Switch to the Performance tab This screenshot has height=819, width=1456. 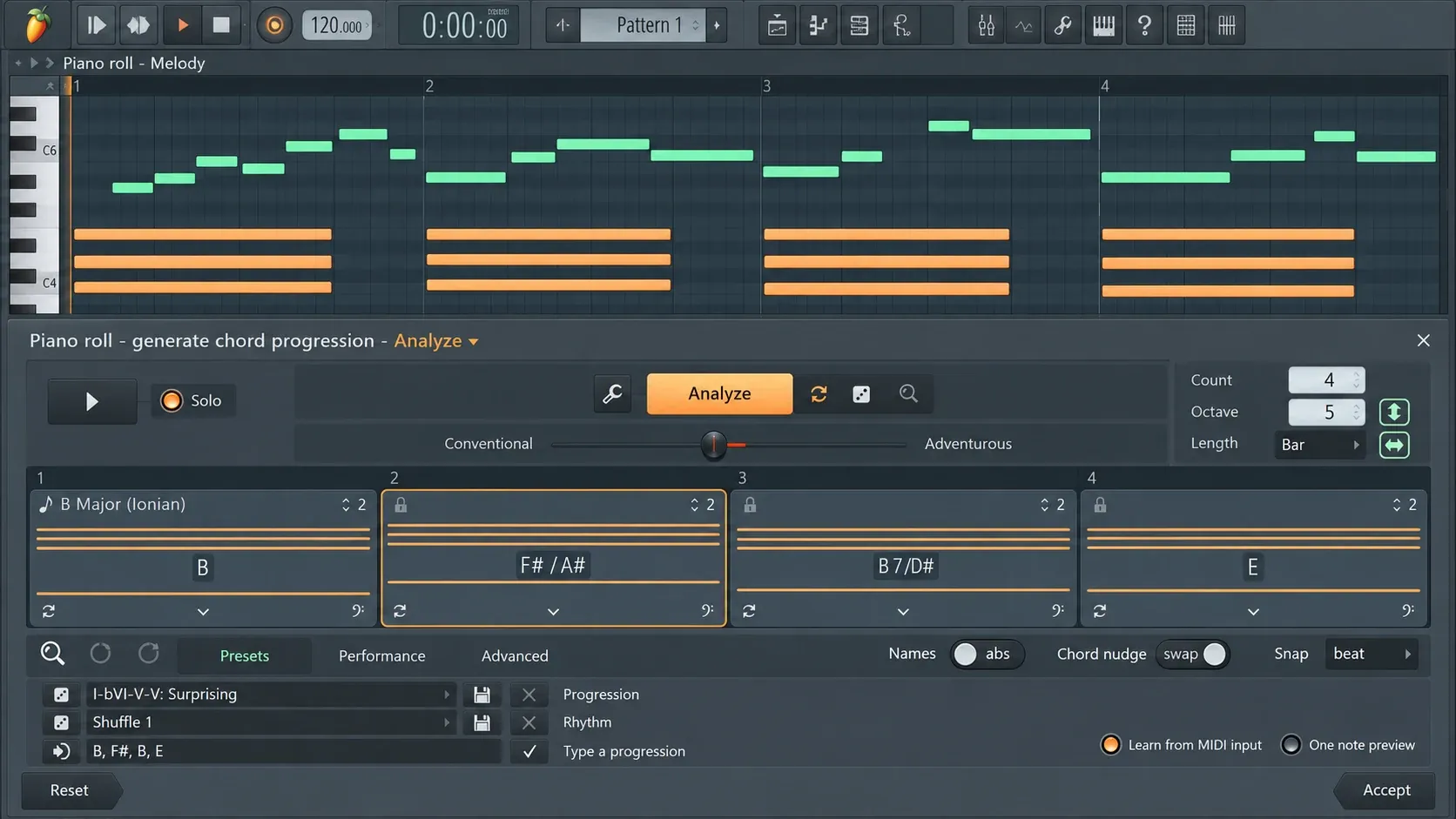click(382, 655)
